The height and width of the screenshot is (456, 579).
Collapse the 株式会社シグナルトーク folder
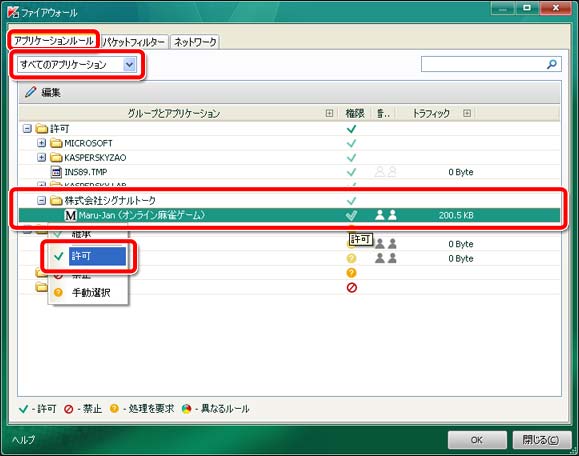coord(41,200)
